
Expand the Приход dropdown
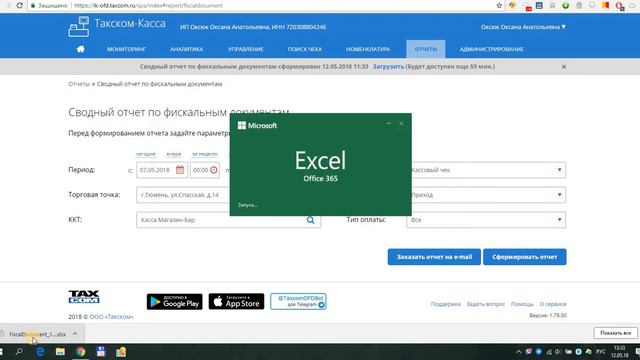pyautogui.click(x=486, y=195)
